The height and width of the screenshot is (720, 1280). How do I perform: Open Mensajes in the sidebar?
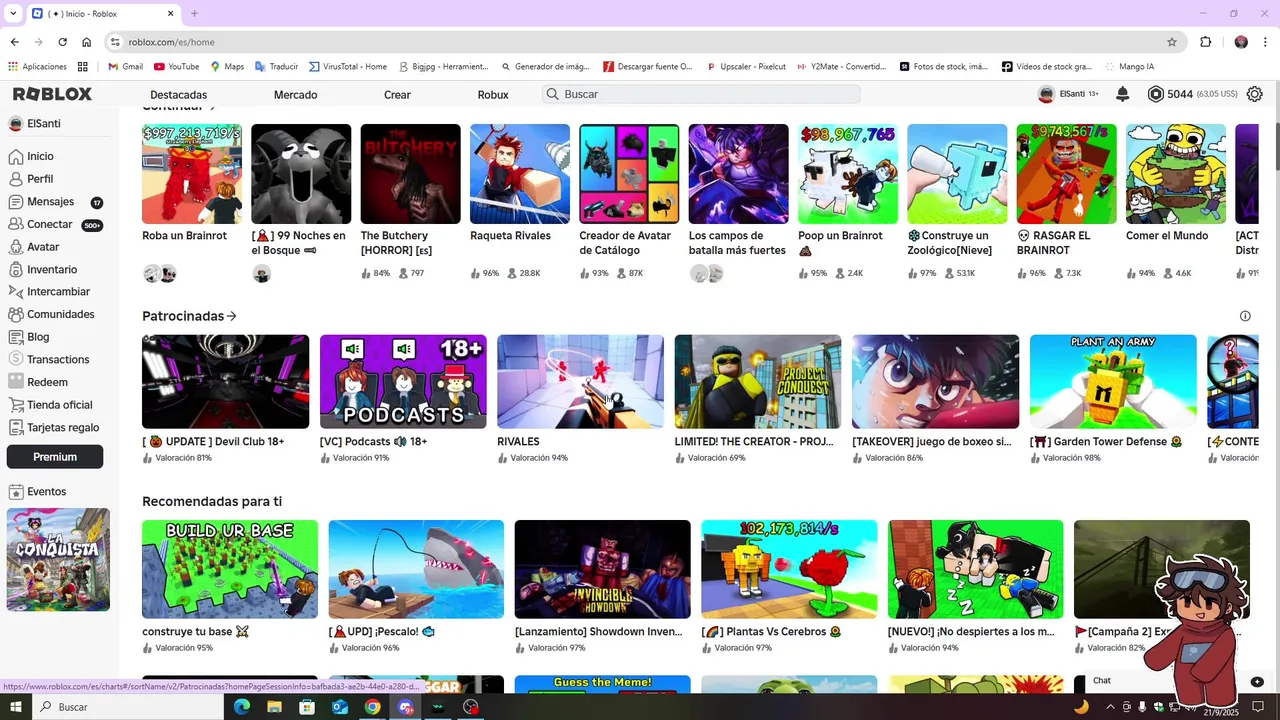tap(50, 202)
